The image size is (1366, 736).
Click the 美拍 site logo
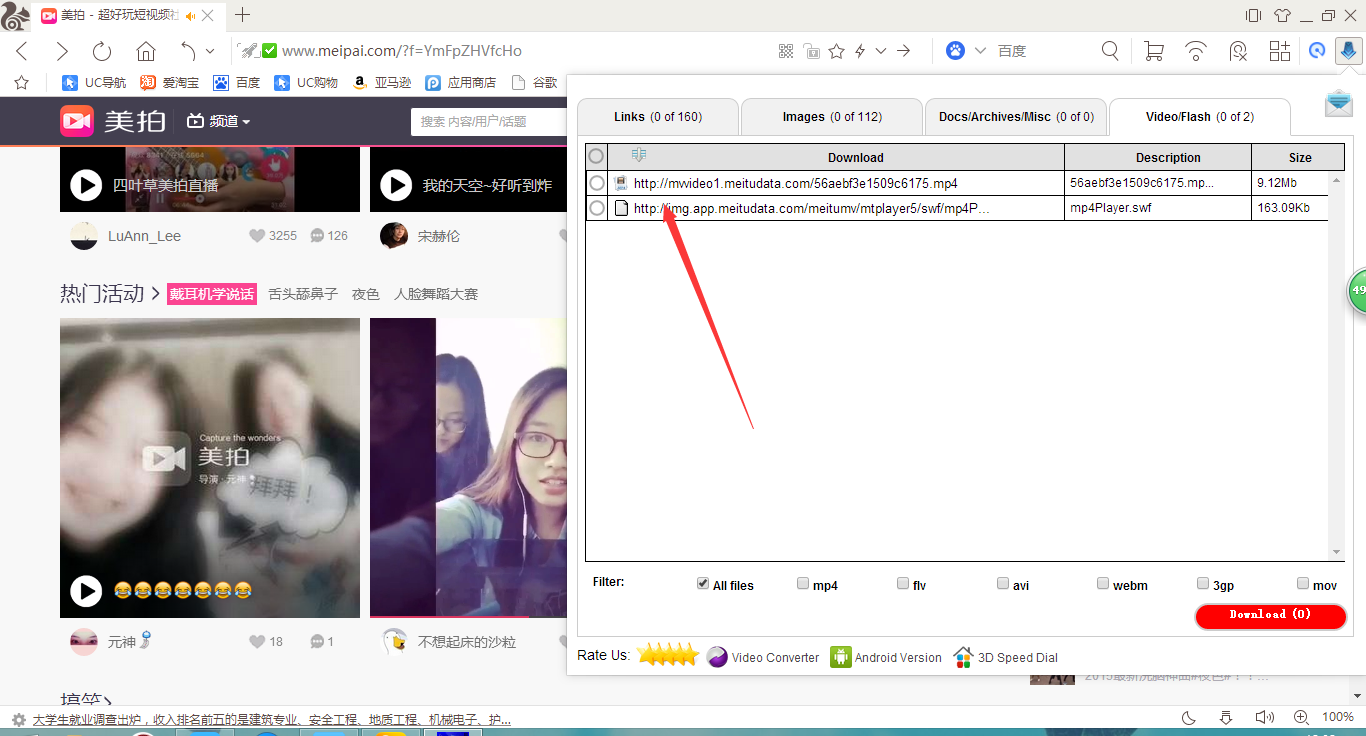pos(113,121)
